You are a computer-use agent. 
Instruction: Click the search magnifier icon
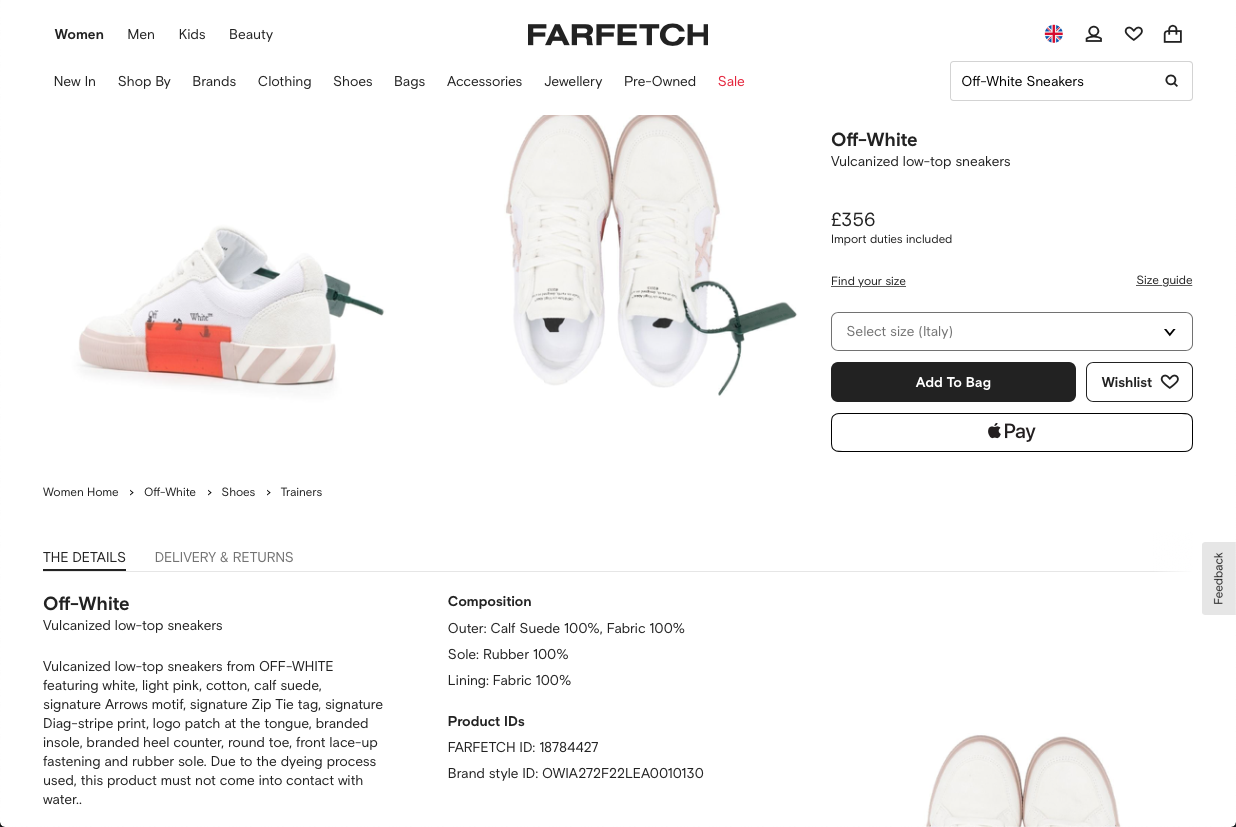pyautogui.click(x=1171, y=81)
